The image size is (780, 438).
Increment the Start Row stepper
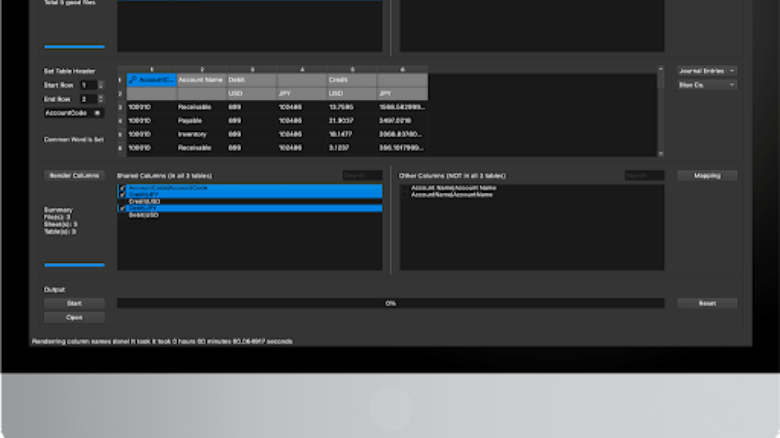pyautogui.click(x=100, y=83)
